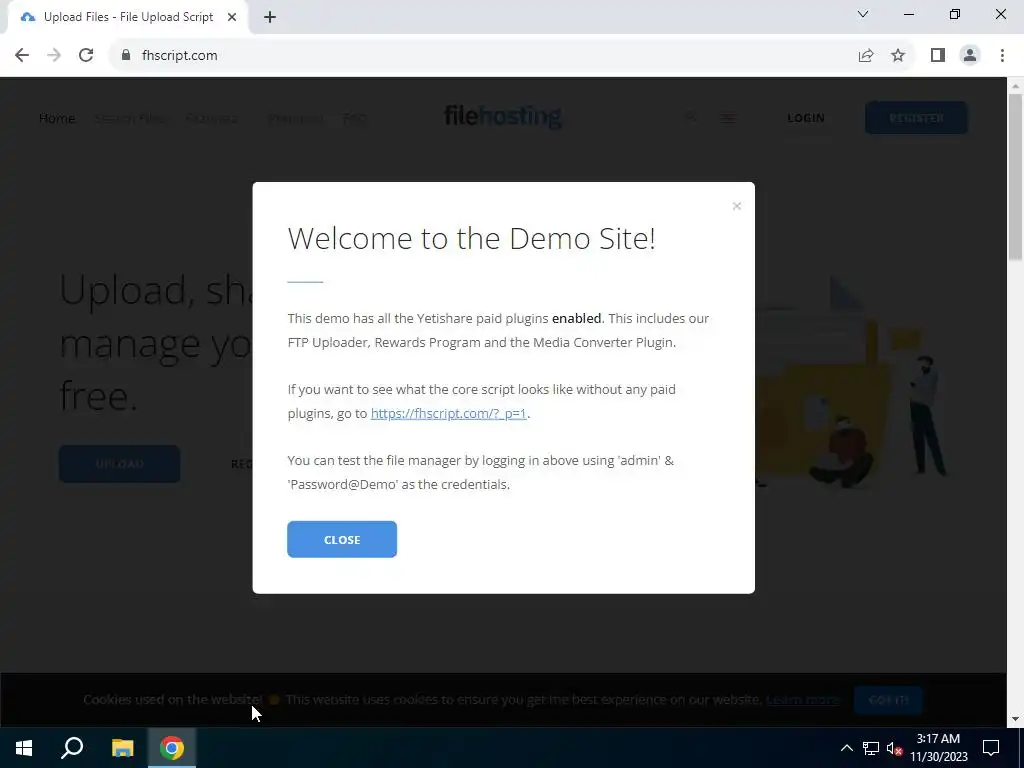Close the Welcome demo dialog with X

(x=737, y=206)
